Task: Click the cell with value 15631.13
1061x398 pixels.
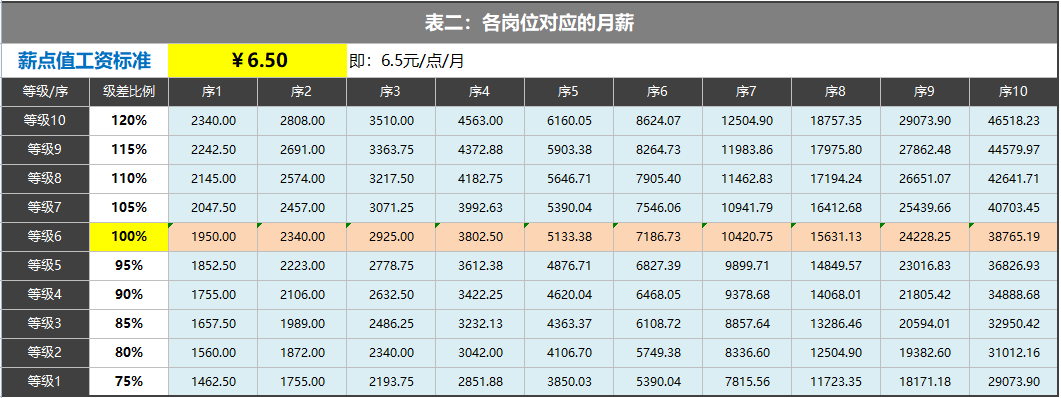Action: point(836,237)
